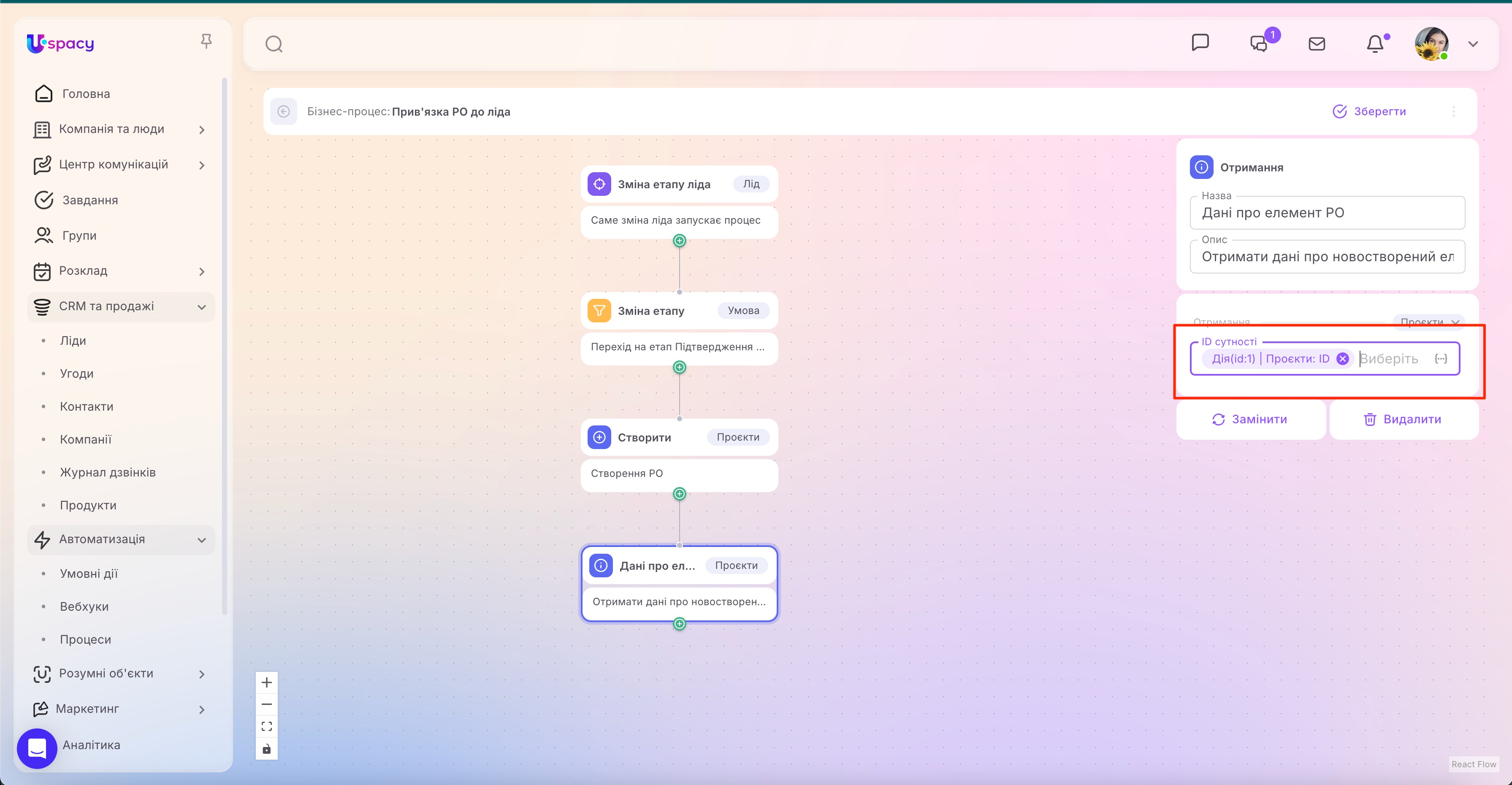Click Зберегти to save process
The width and height of the screenshot is (1512, 785).
1369,111
